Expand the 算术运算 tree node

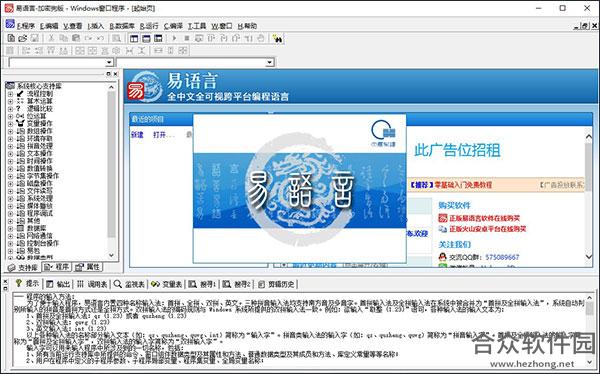[10, 101]
